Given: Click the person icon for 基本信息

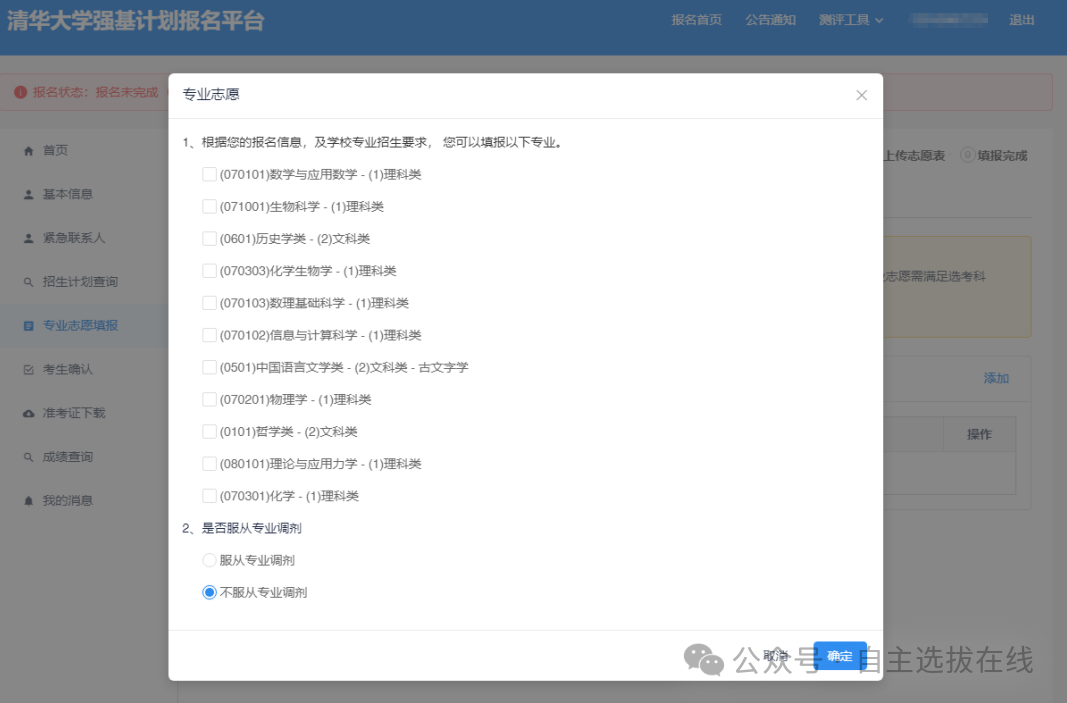Looking at the screenshot, I should pos(27,194).
